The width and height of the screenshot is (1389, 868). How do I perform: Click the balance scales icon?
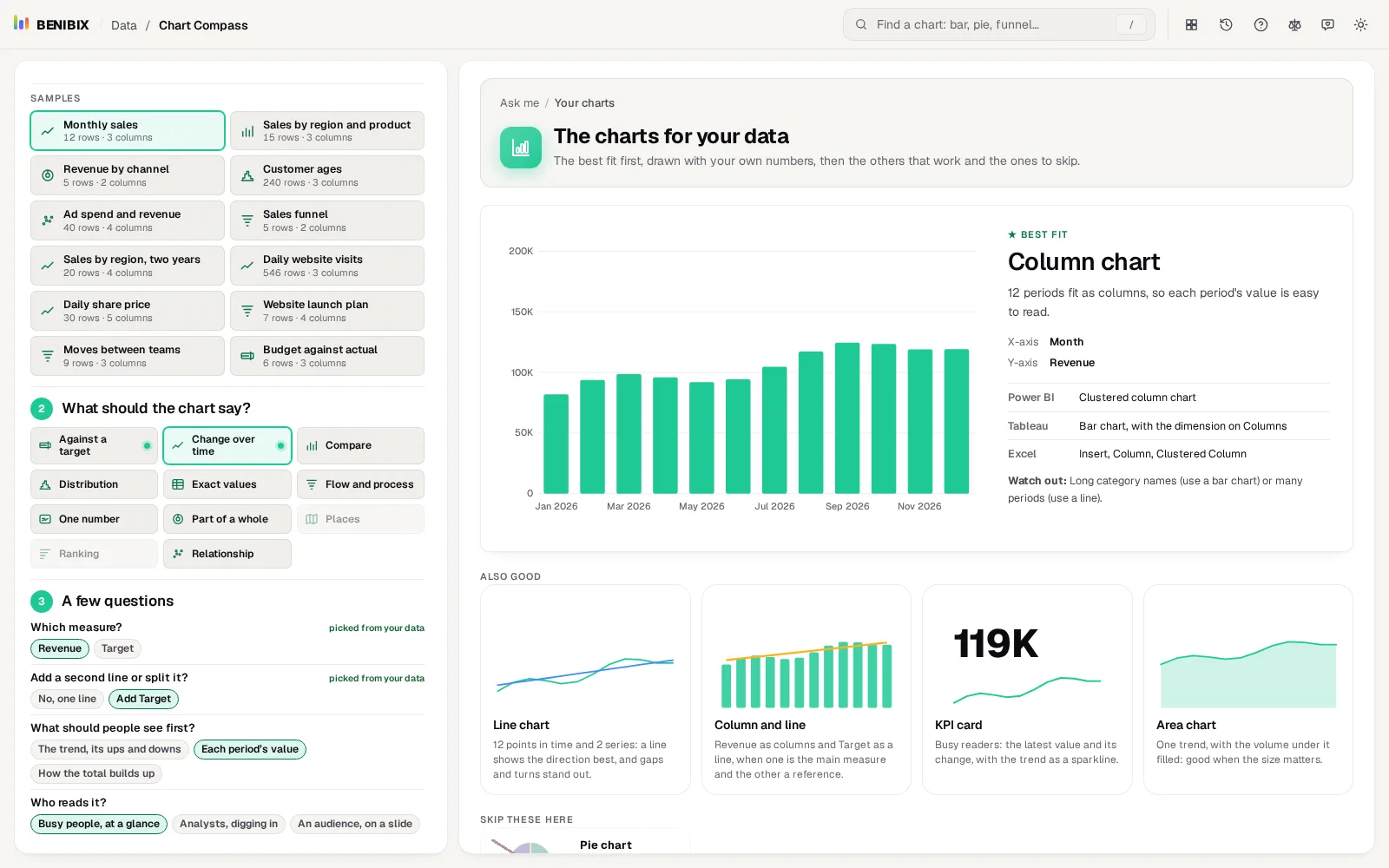(x=1294, y=25)
